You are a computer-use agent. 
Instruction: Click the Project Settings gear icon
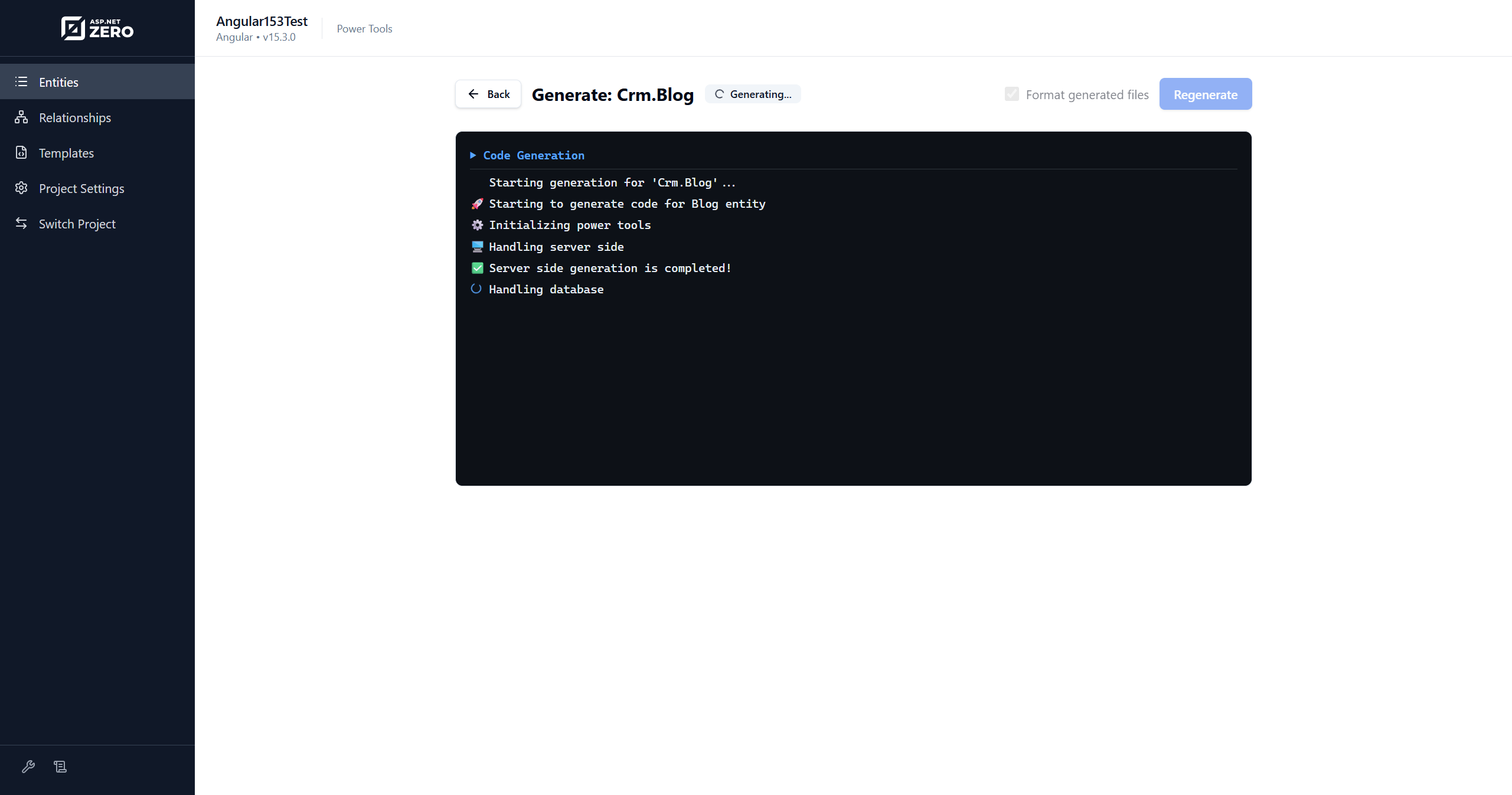pyautogui.click(x=21, y=188)
